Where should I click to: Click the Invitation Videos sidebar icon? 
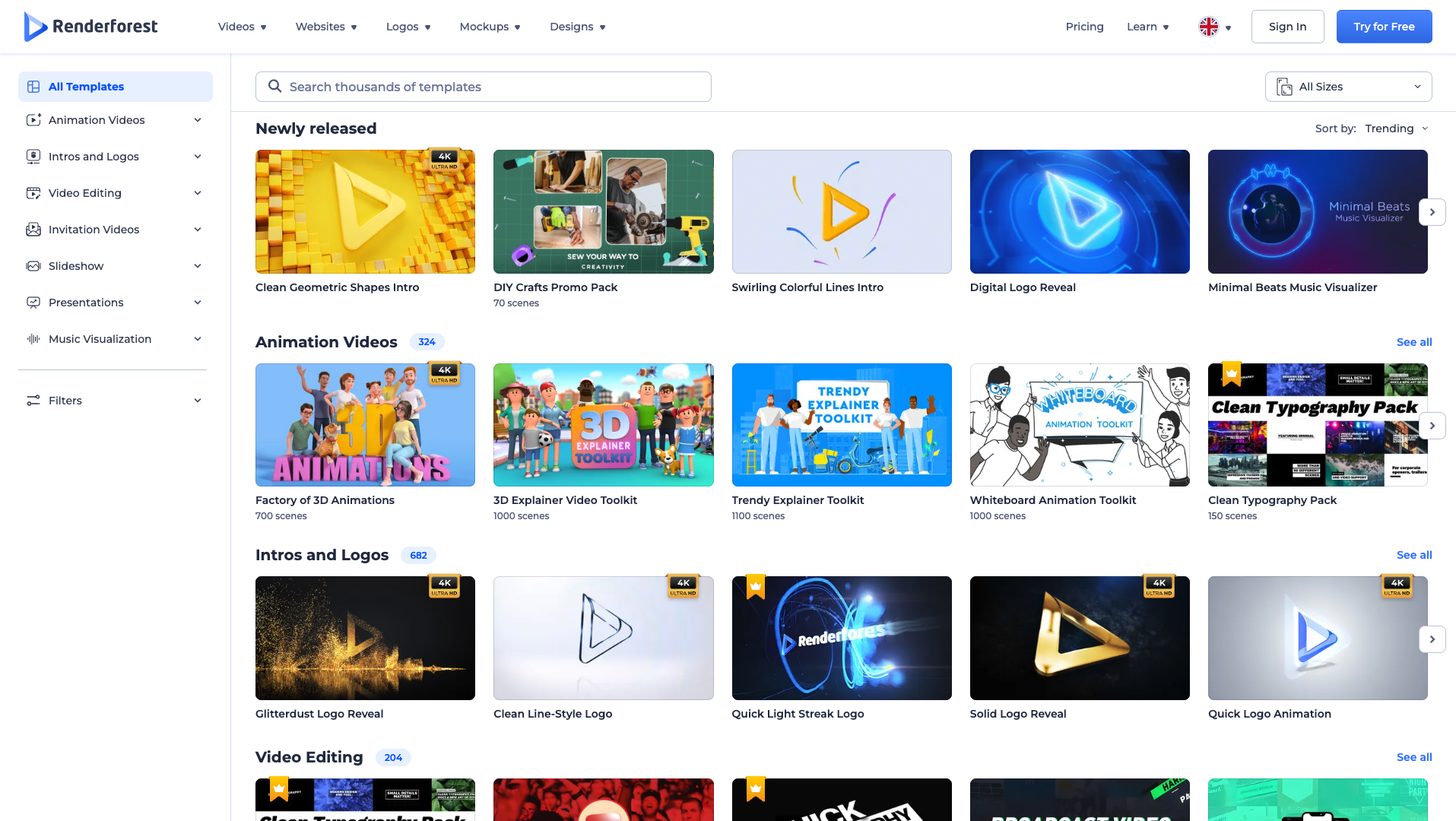33,230
